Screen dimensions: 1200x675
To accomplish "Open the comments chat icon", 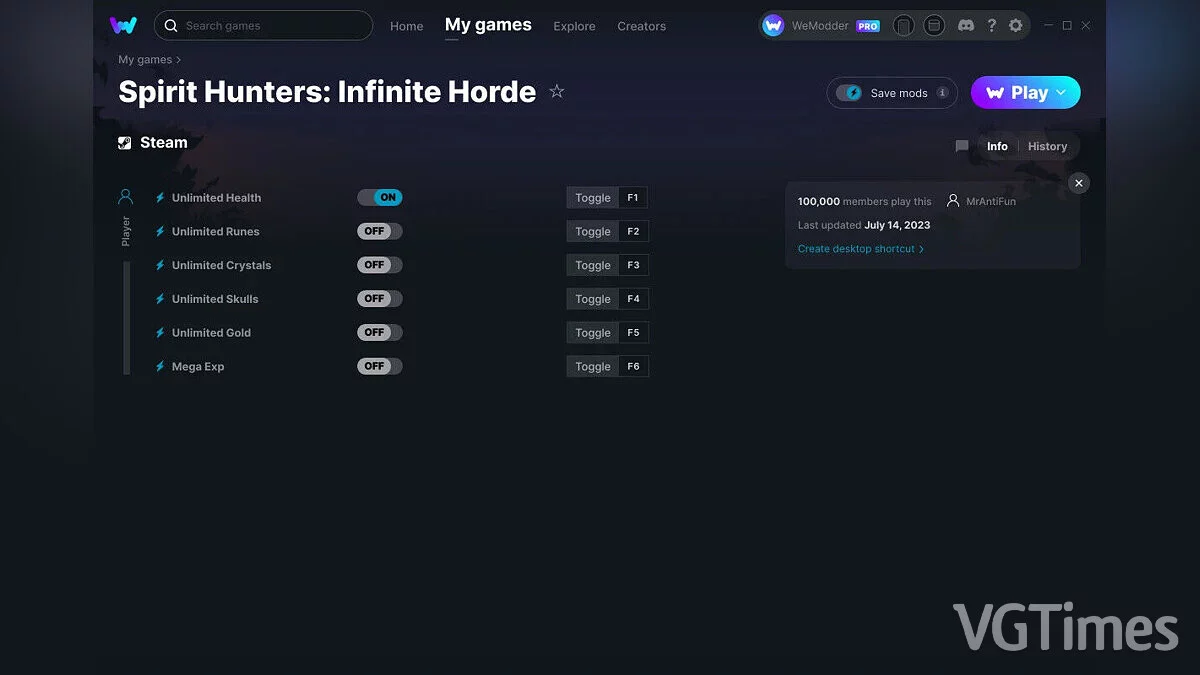I will 962,146.
